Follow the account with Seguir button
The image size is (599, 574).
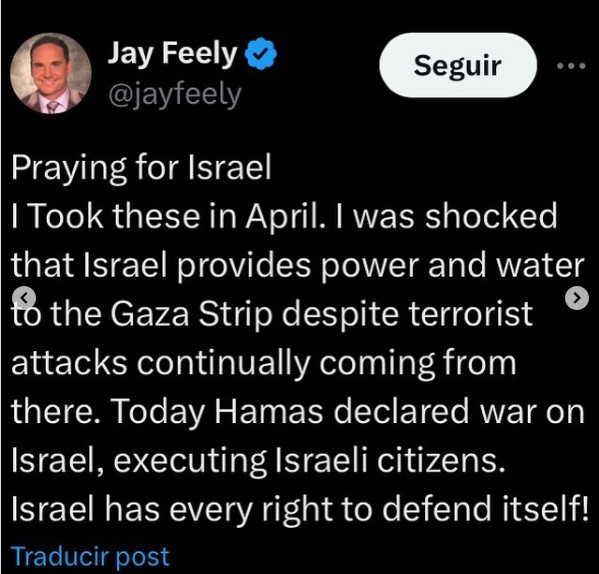[458, 65]
